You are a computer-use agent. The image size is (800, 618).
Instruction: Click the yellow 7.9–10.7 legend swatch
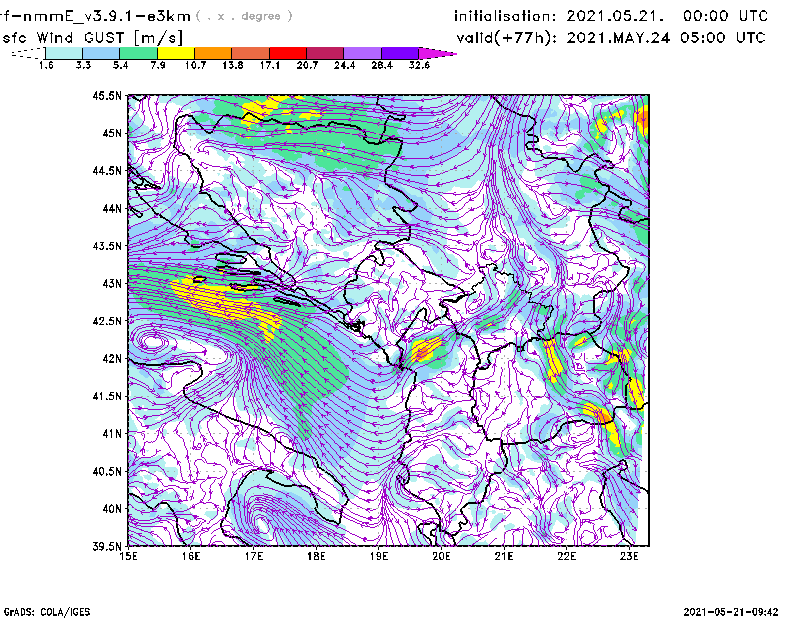tap(176, 53)
